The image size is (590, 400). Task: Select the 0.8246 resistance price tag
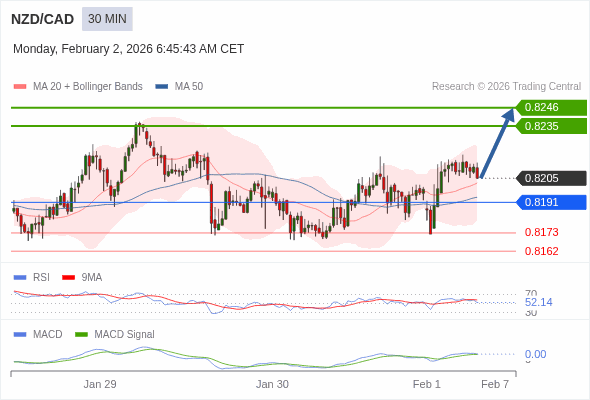551,108
